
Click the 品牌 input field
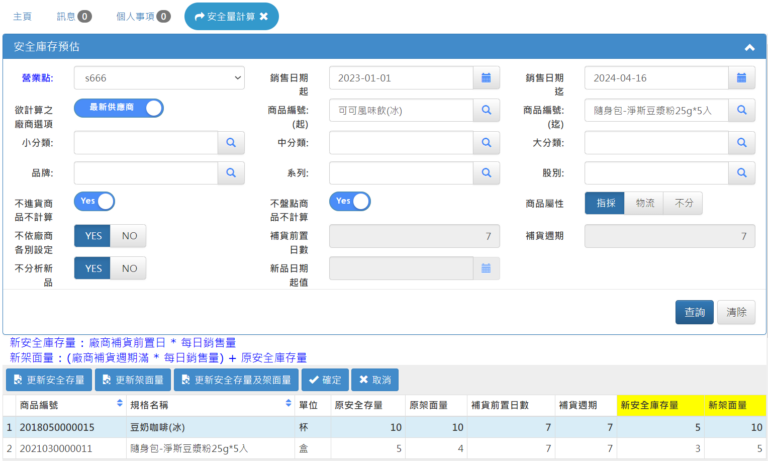[146, 173]
